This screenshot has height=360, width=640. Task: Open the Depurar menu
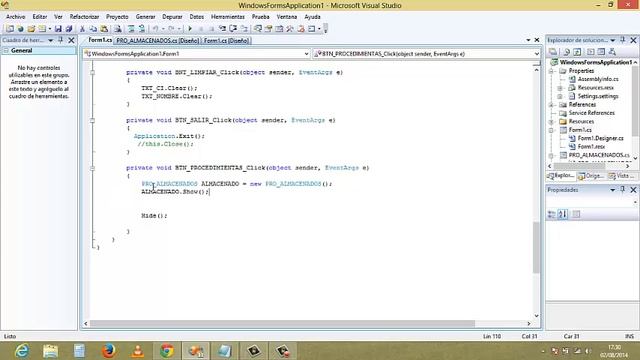172,17
